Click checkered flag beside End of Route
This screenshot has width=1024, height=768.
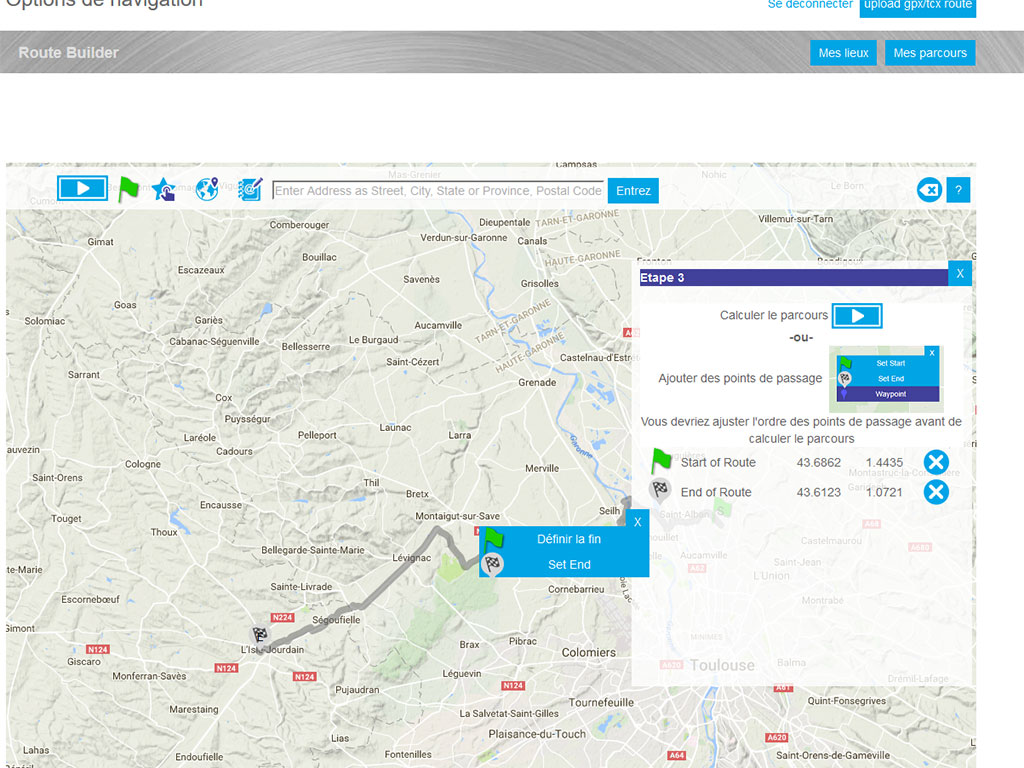660,490
